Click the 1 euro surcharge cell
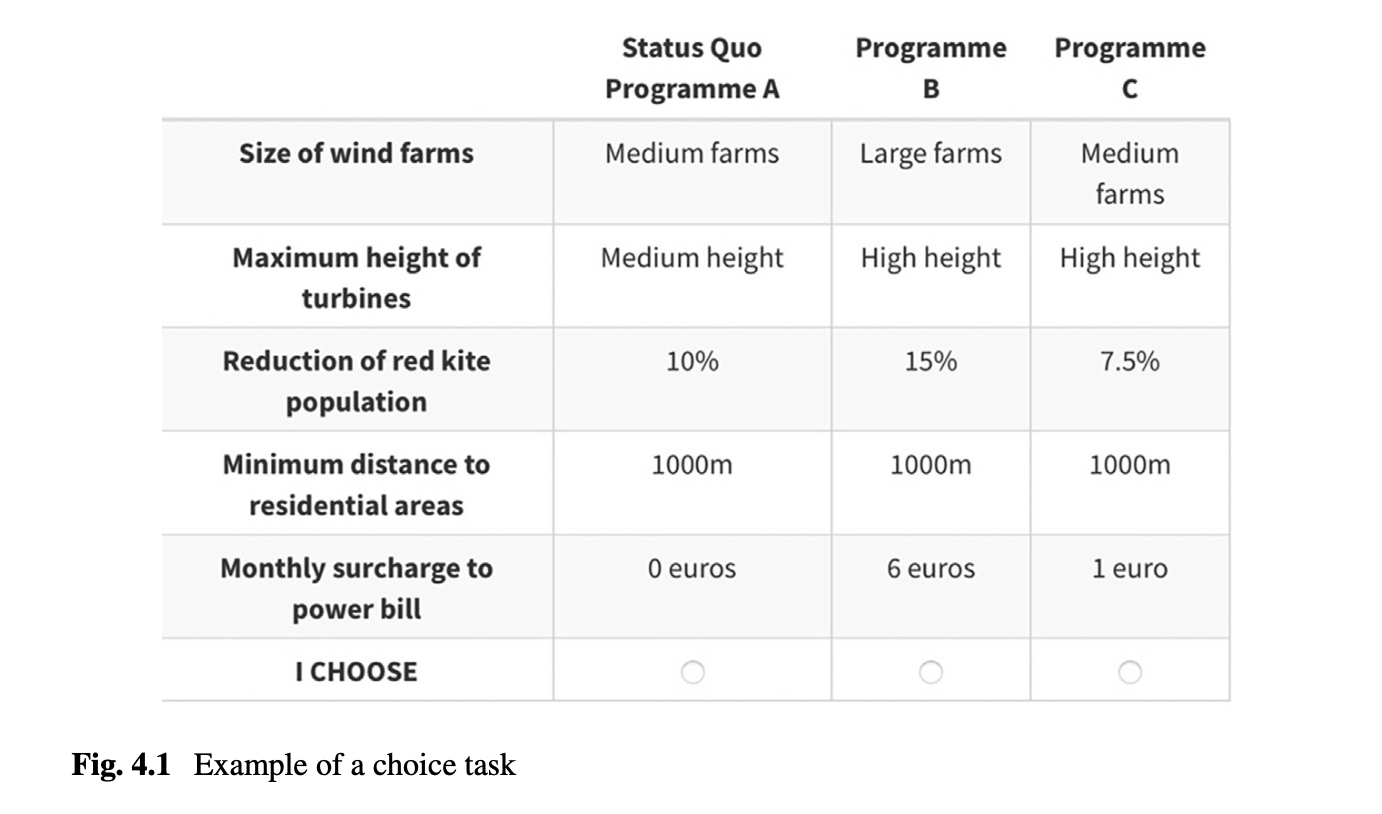The width and height of the screenshot is (1382, 814). pos(1129,568)
